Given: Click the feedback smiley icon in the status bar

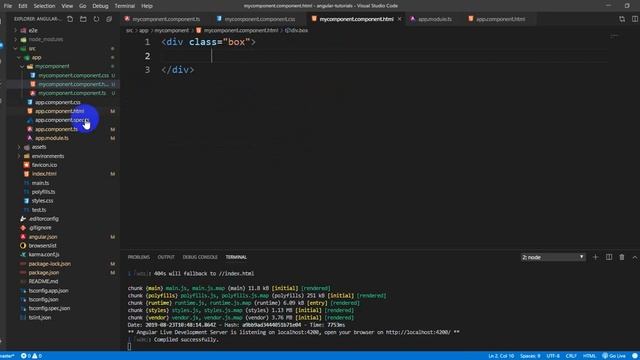Looking at the screenshot, I should [635, 356].
